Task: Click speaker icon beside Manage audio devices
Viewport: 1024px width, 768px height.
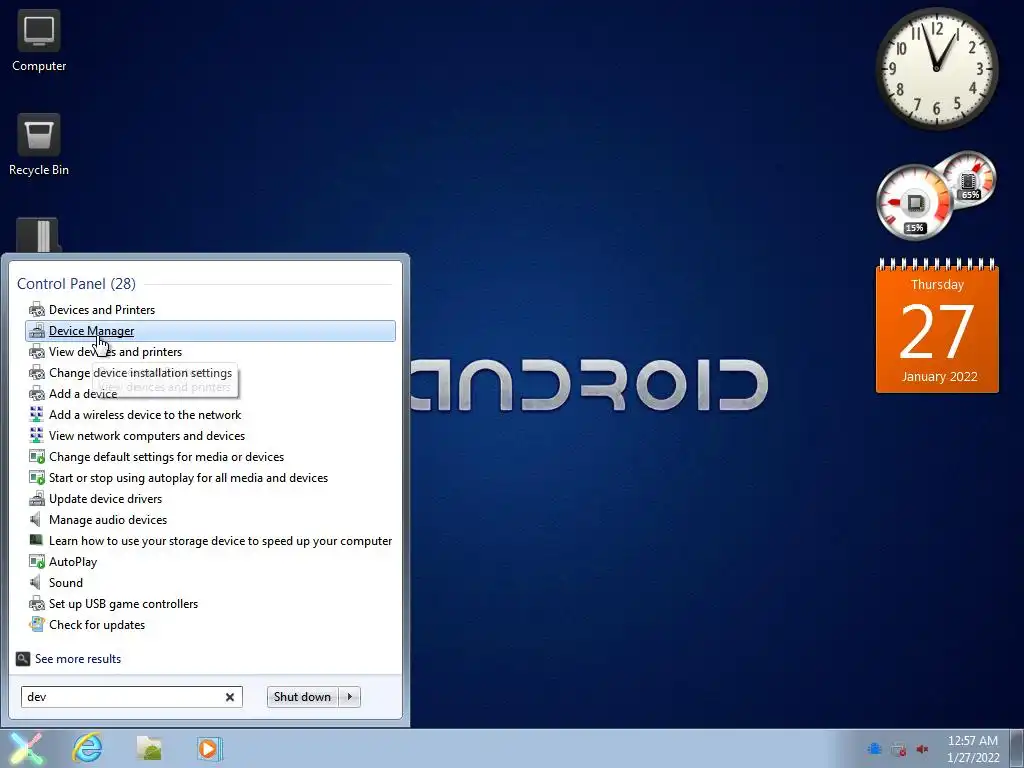Action: pyautogui.click(x=37, y=520)
